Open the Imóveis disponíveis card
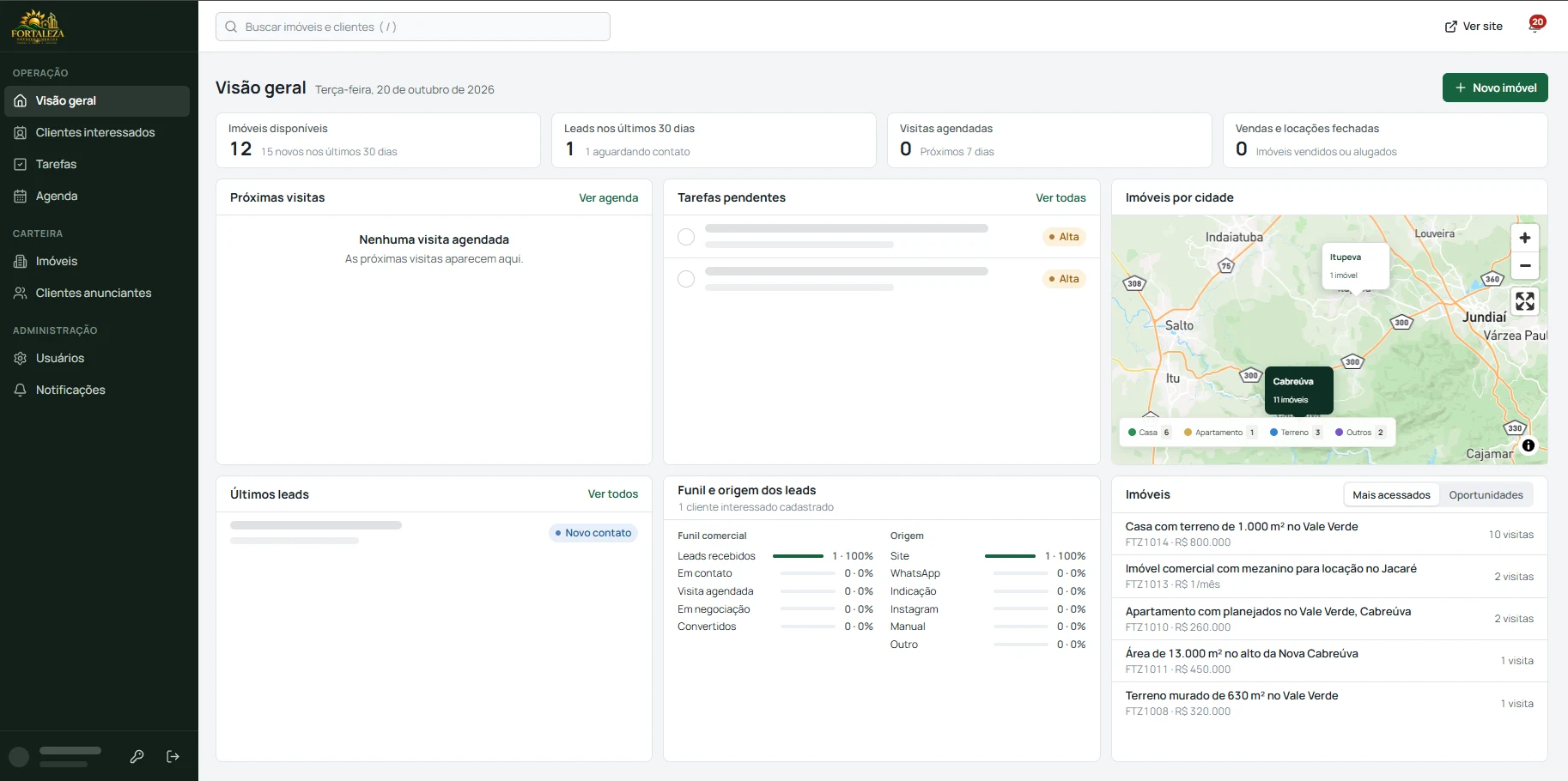 coord(378,140)
